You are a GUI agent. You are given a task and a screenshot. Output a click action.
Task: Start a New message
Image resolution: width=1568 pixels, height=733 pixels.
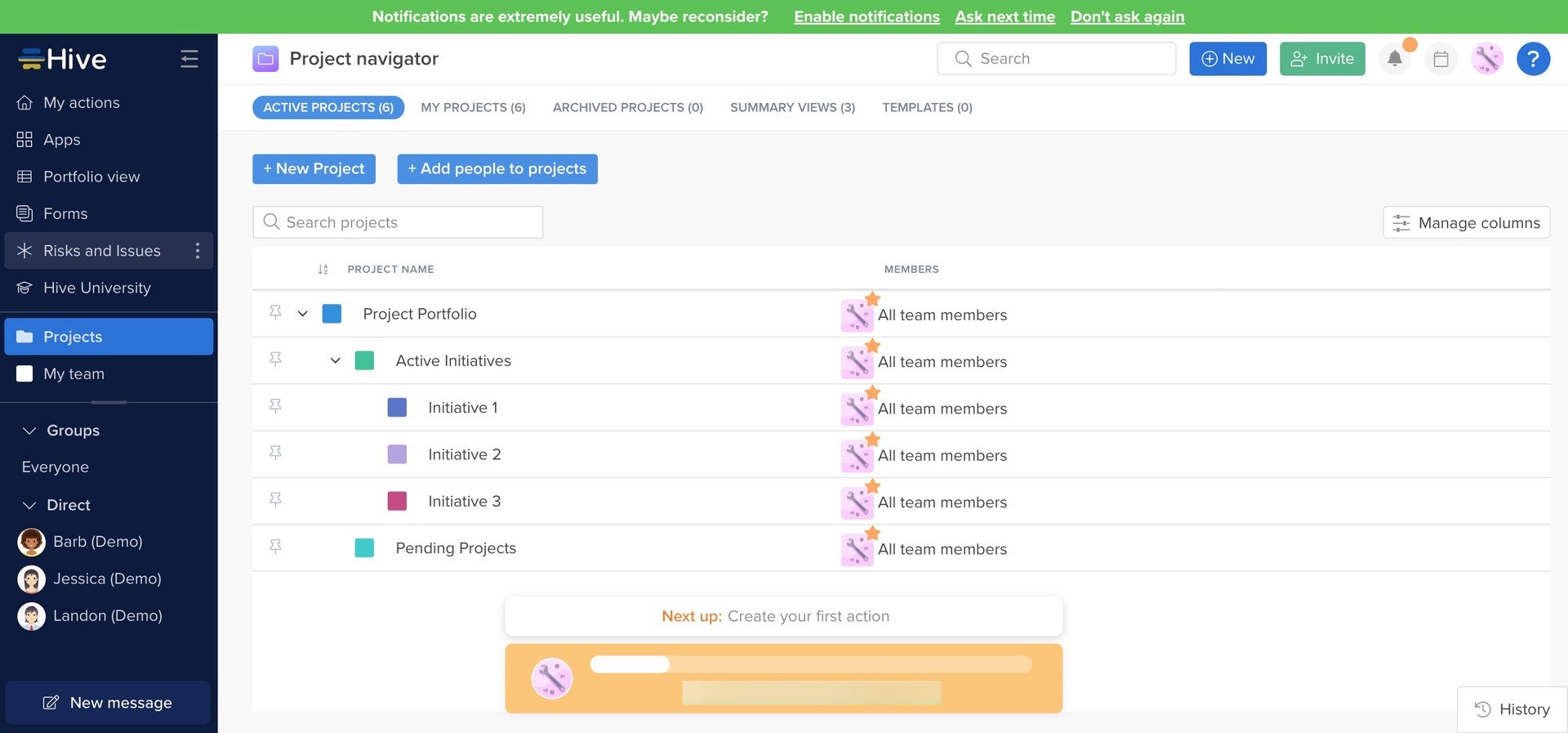pos(108,703)
